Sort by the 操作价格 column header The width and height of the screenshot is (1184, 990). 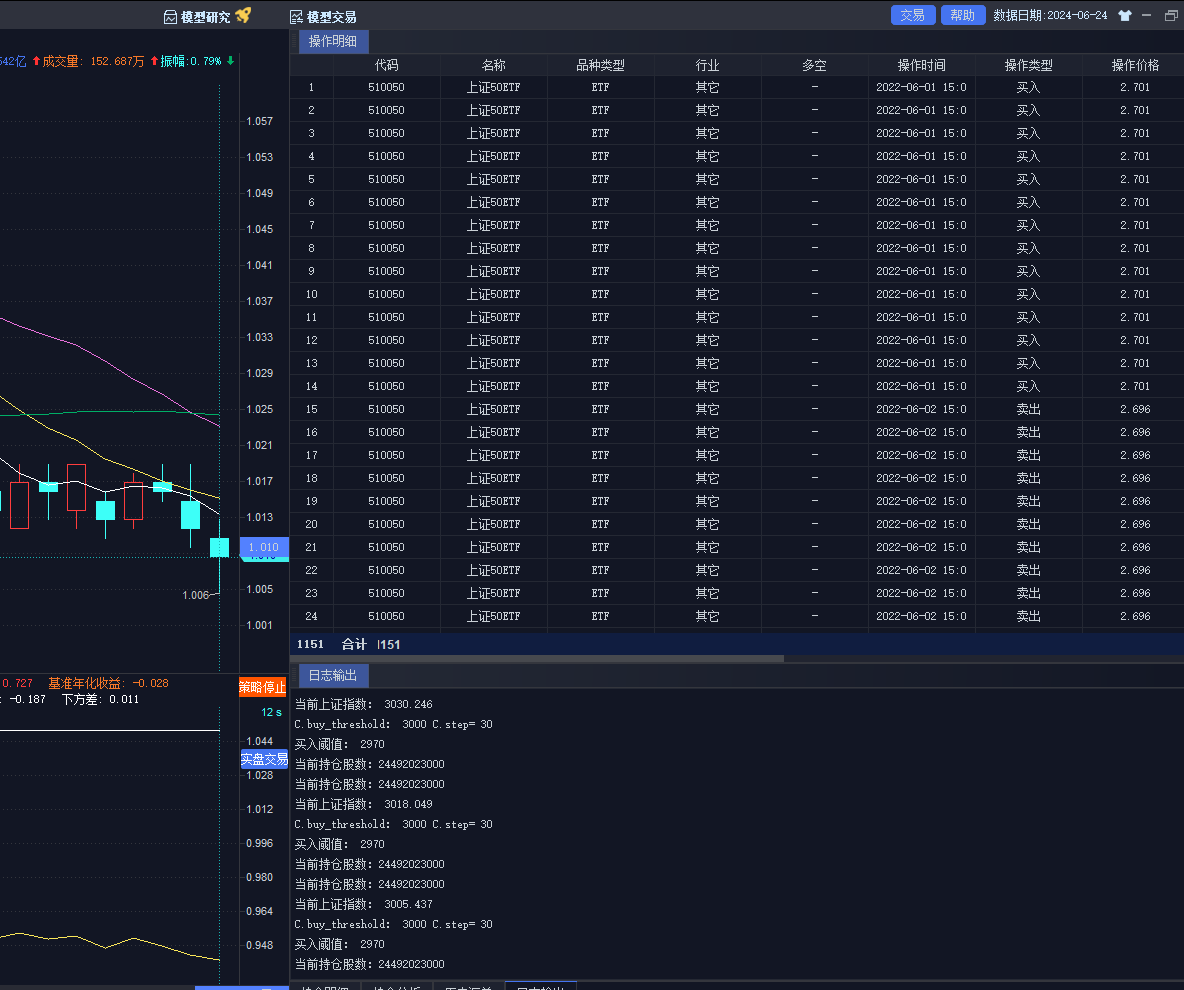pyautogui.click(x=1135, y=65)
